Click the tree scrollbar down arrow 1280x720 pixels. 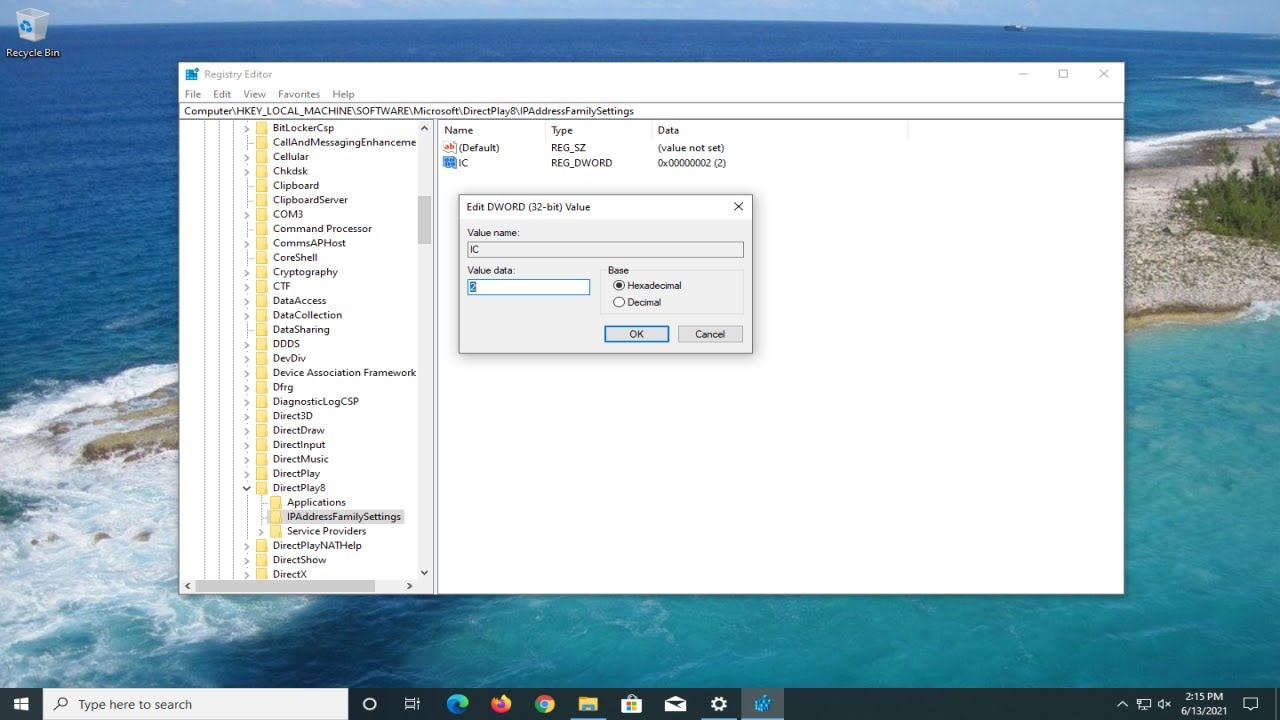click(425, 572)
